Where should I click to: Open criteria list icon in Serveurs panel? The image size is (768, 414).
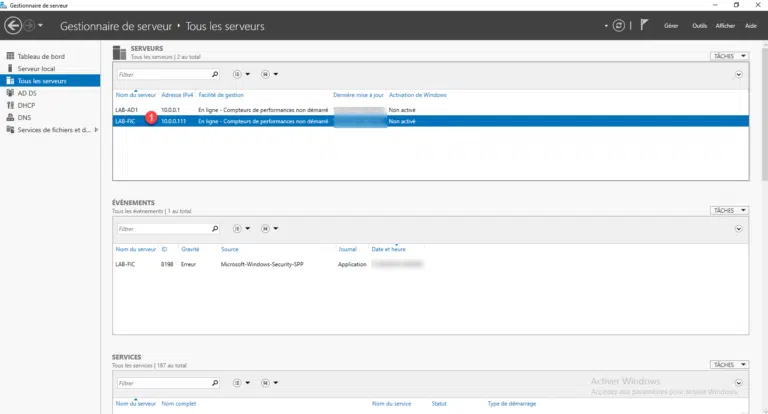click(238, 74)
